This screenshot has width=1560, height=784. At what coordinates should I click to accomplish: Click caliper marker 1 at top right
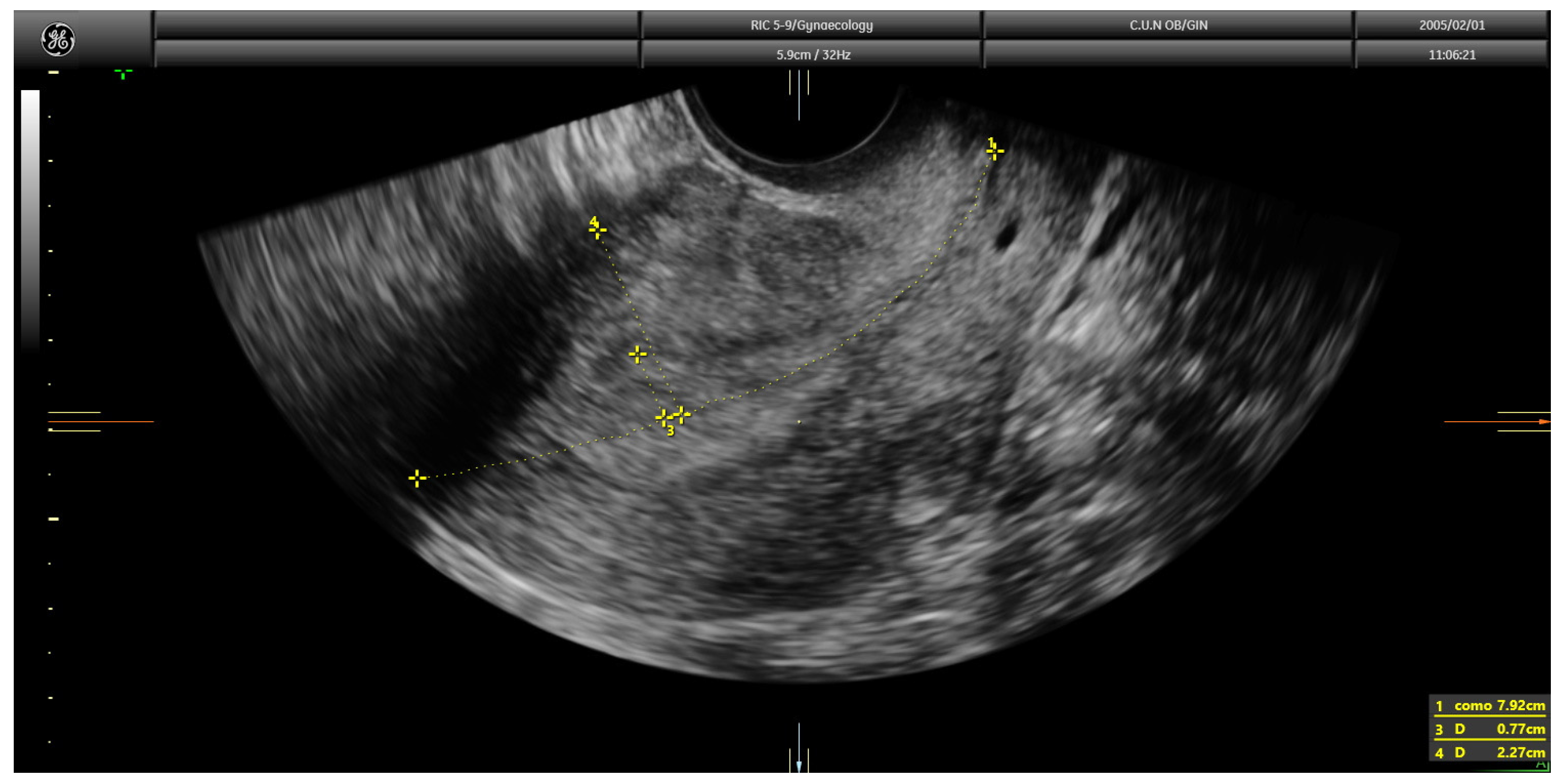tap(994, 150)
